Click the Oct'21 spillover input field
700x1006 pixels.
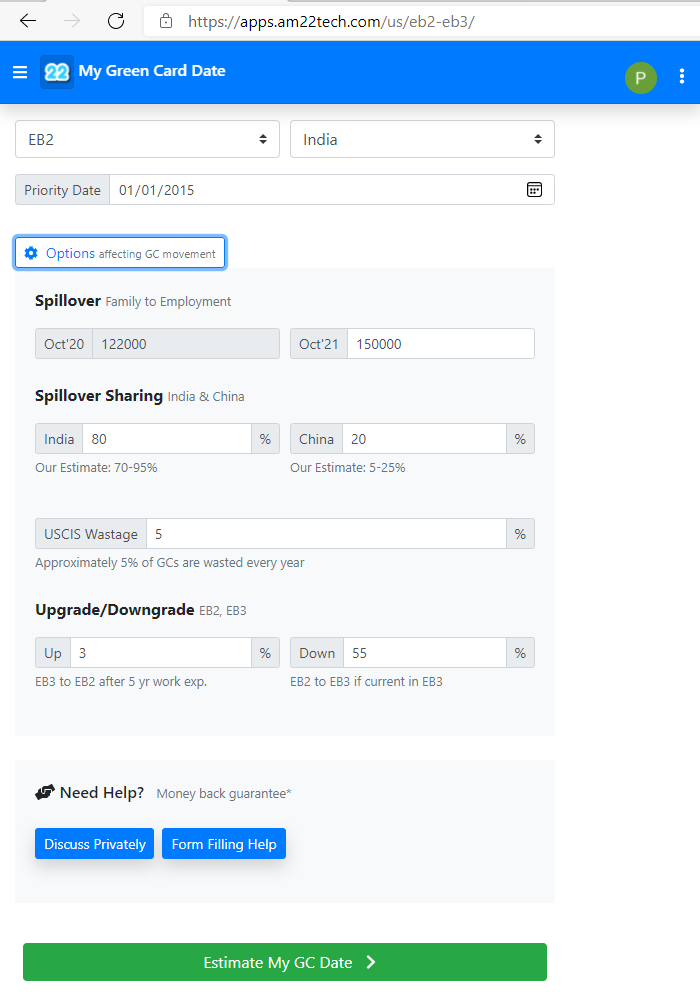pos(440,344)
